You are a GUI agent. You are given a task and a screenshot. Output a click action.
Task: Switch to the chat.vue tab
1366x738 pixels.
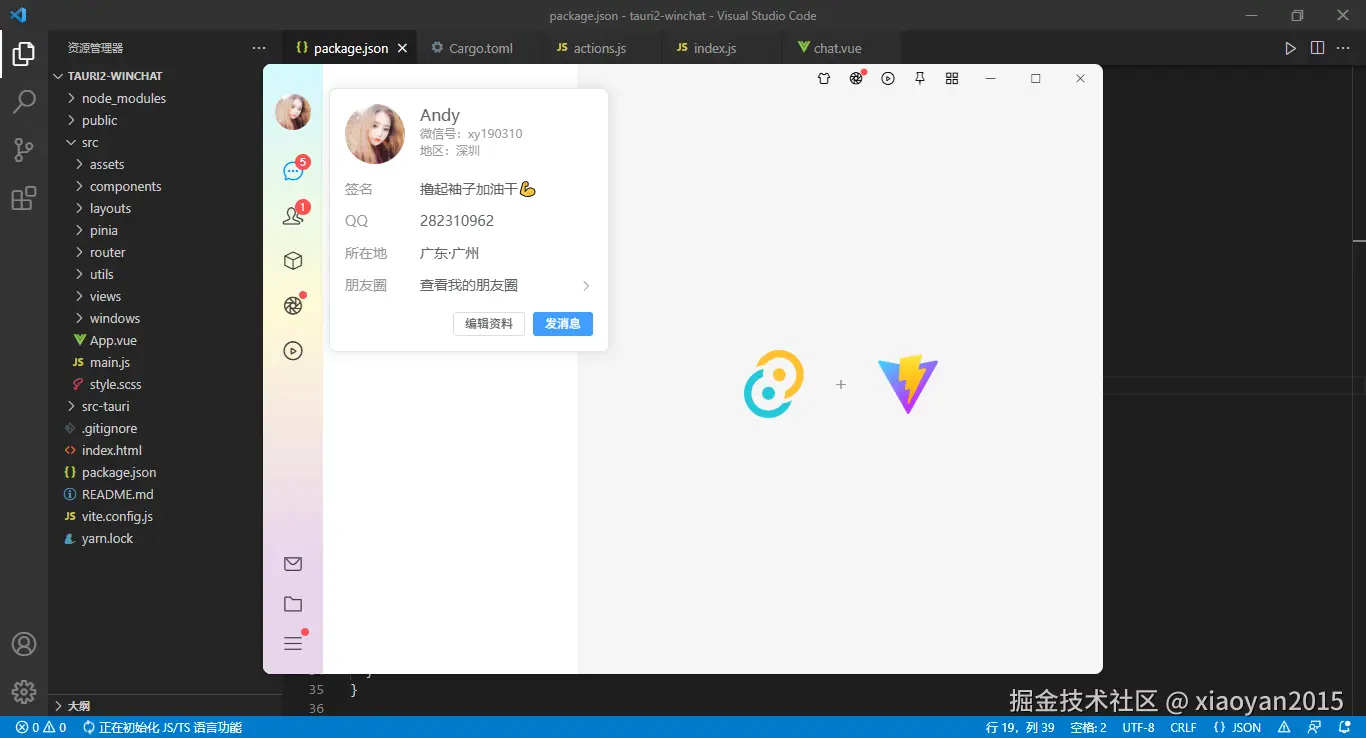click(837, 48)
